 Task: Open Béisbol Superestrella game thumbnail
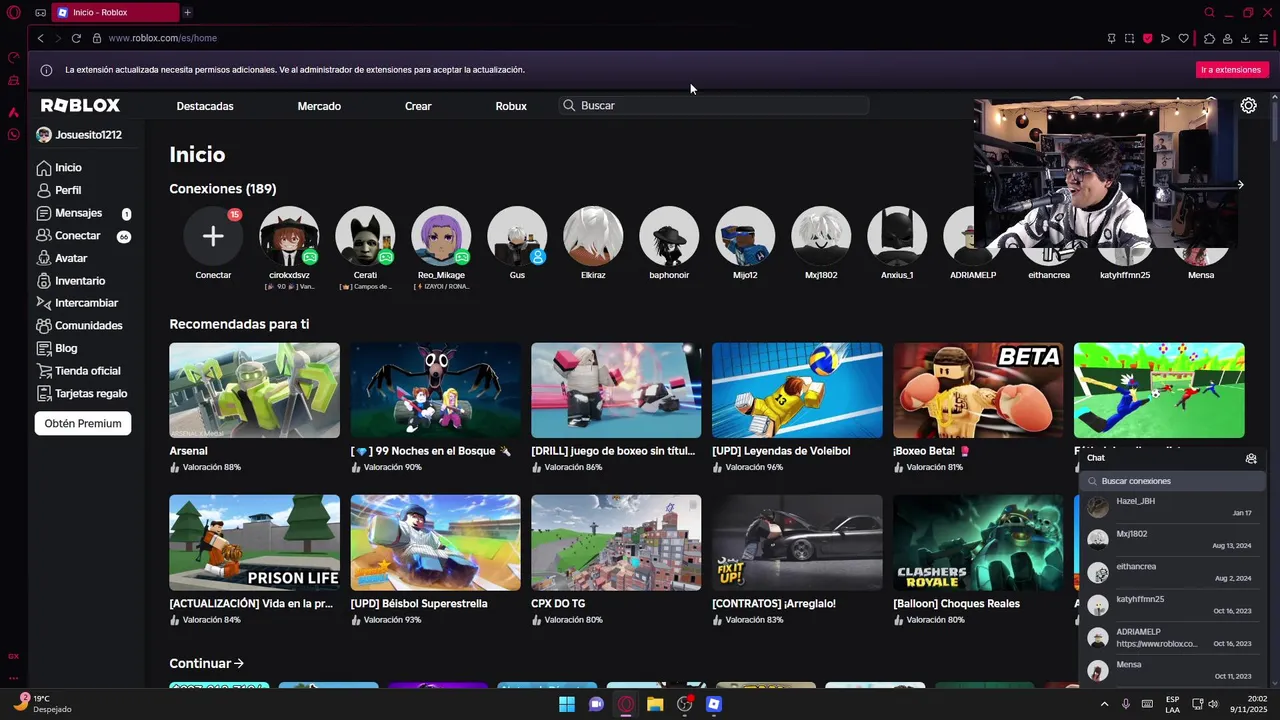pyautogui.click(x=435, y=543)
